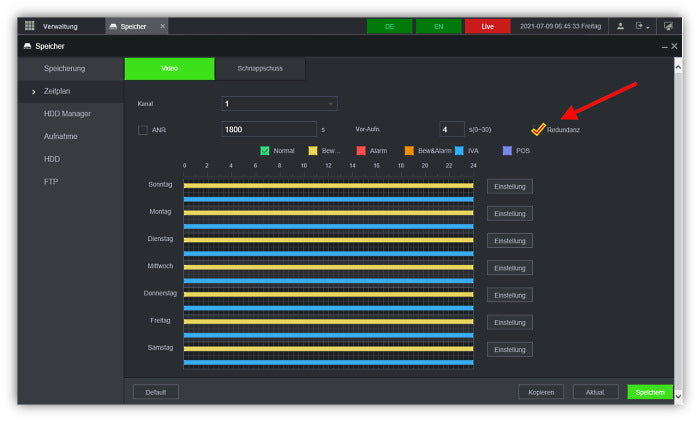This screenshot has height=422, width=700.
Task: Toggle the Normal recording type checkbox
Action: click(x=265, y=150)
